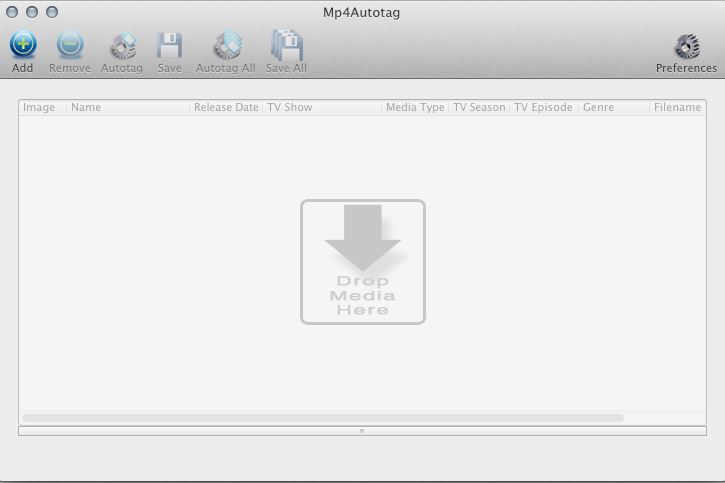Click the Remove icon in toolbar
This screenshot has height=483, width=725.
coord(70,46)
